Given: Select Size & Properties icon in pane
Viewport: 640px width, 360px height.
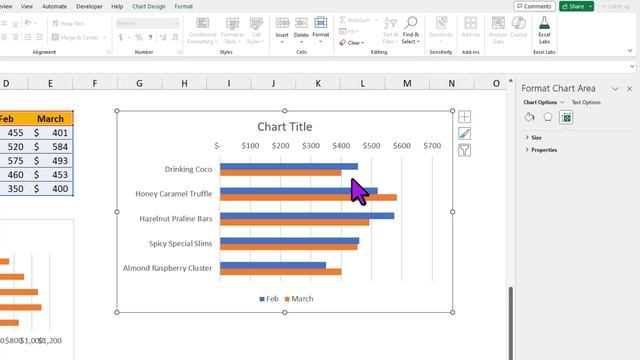Looking at the screenshot, I should (566, 118).
